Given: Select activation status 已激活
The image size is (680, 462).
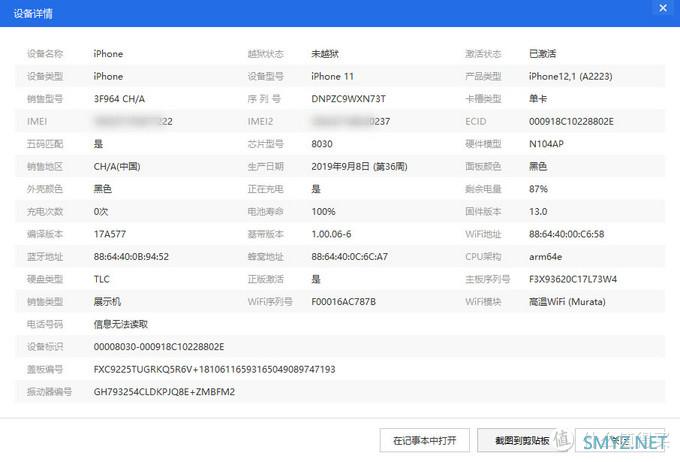Looking at the screenshot, I should click(x=543, y=54).
